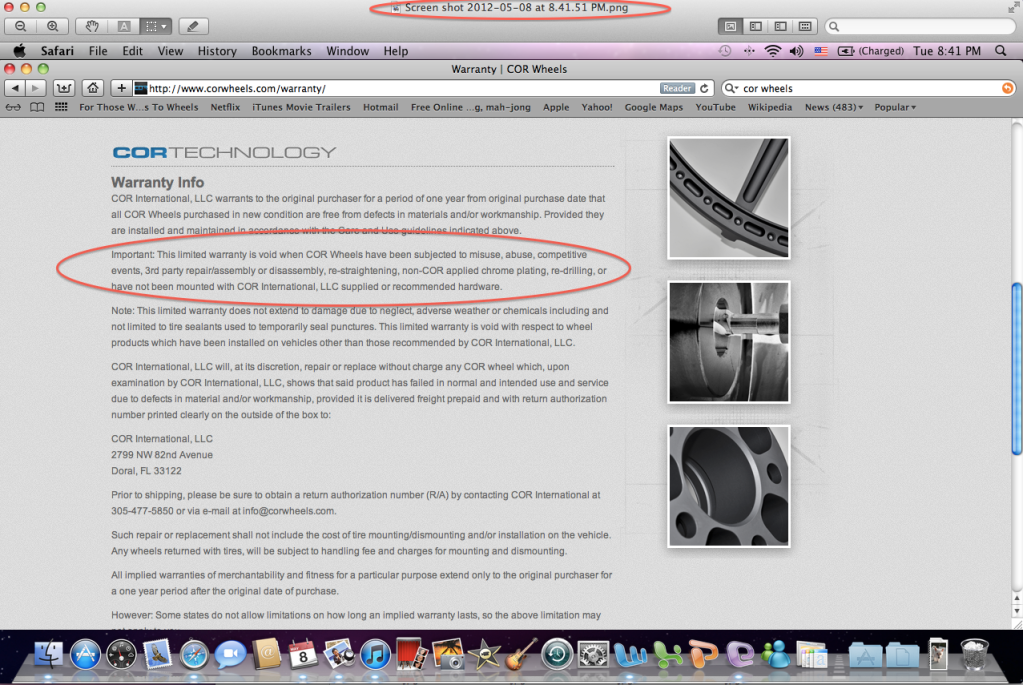Click the battery status icon
This screenshot has width=1023, height=685.
pos(846,51)
